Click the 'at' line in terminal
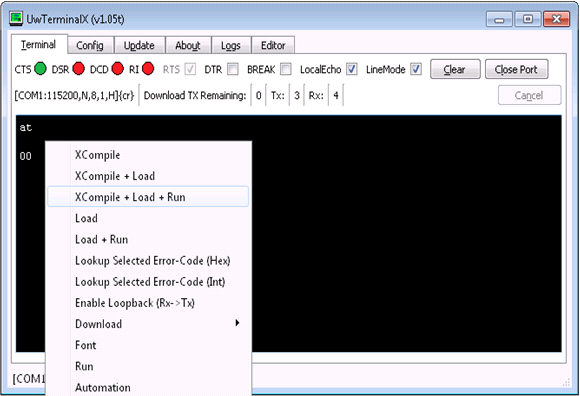This screenshot has width=580, height=396. point(26,128)
